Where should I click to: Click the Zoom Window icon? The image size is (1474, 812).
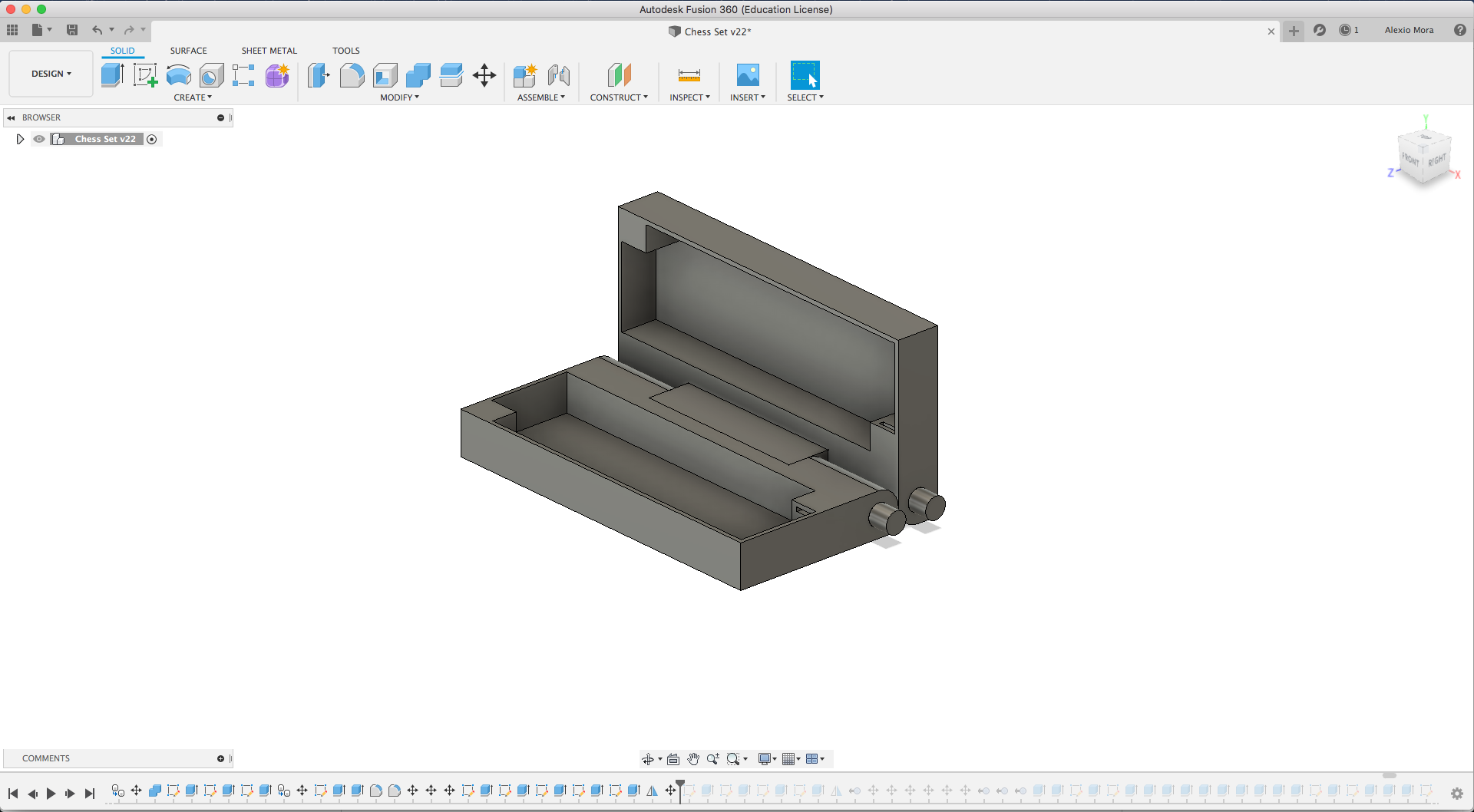(x=733, y=759)
